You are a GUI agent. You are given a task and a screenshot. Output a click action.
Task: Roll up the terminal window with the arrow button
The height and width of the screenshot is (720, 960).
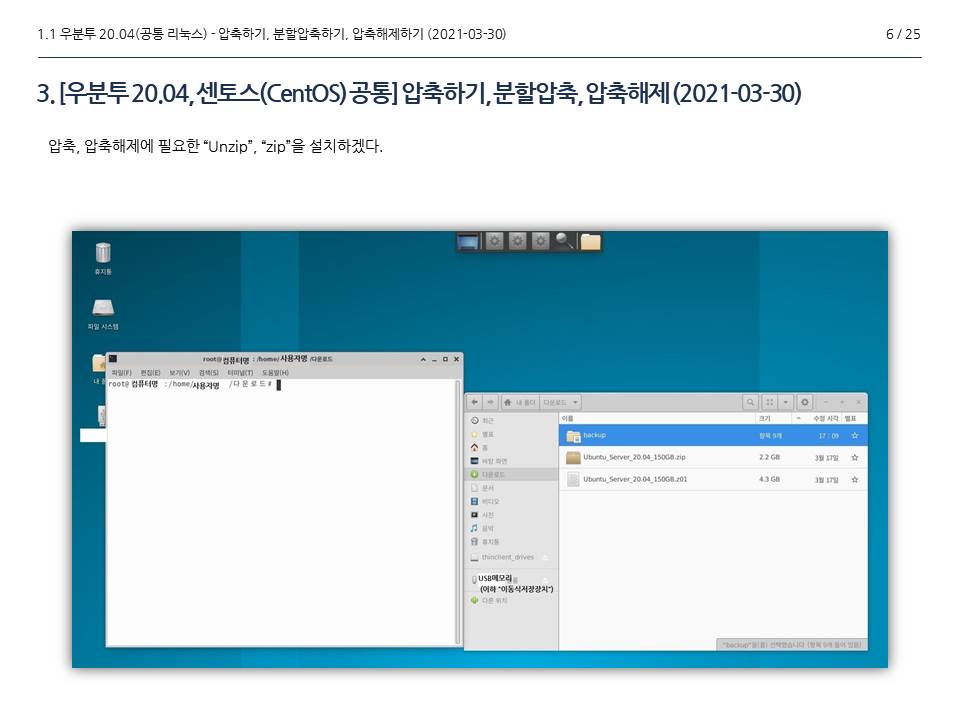[423, 359]
